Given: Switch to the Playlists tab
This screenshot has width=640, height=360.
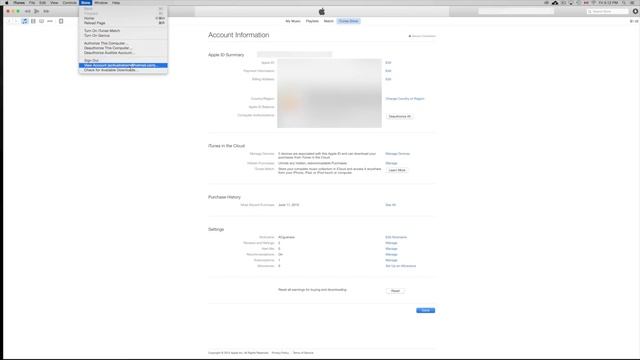Looking at the screenshot, I should point(312,21).
